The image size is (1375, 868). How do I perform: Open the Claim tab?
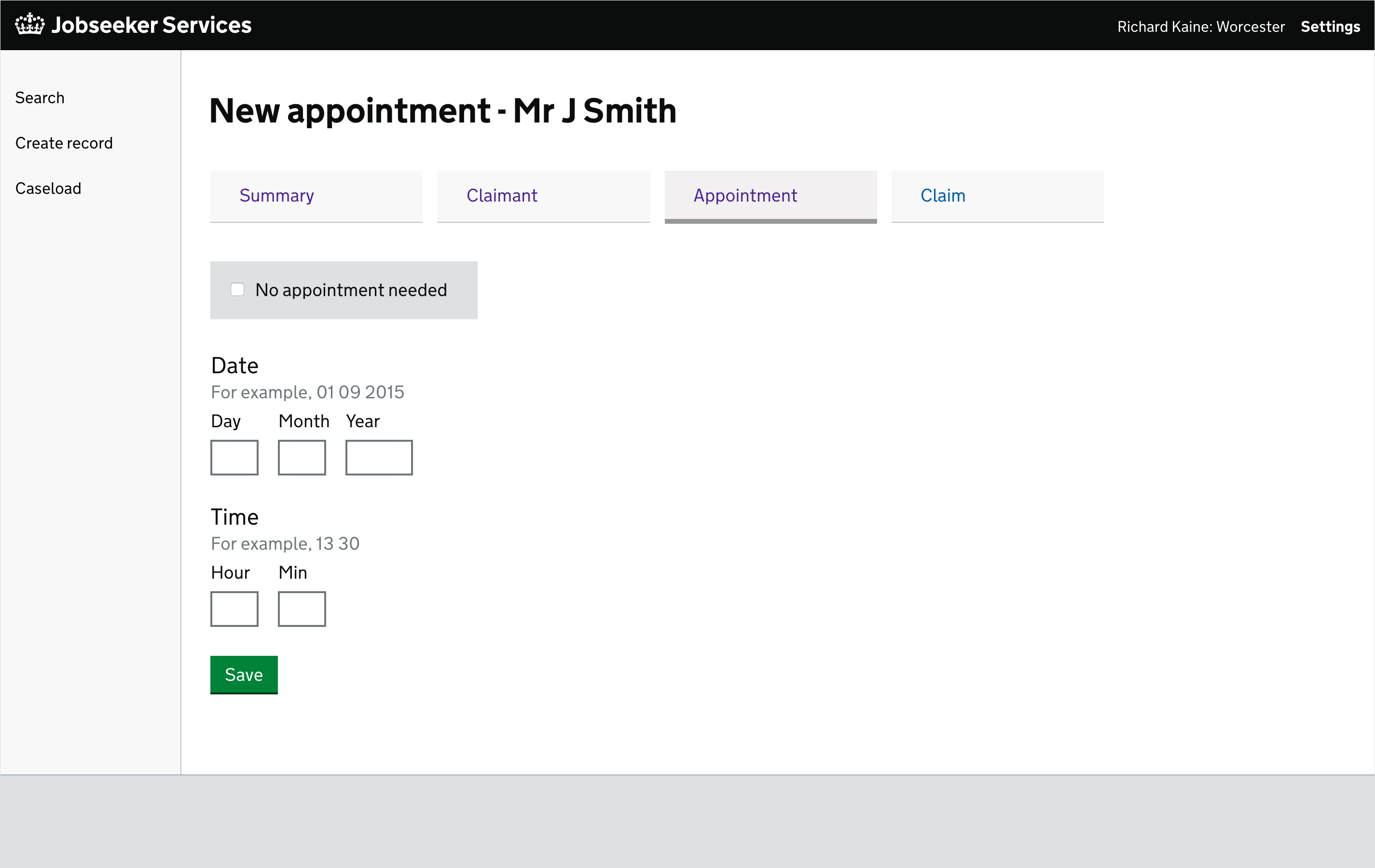click(x=942, y=196)
